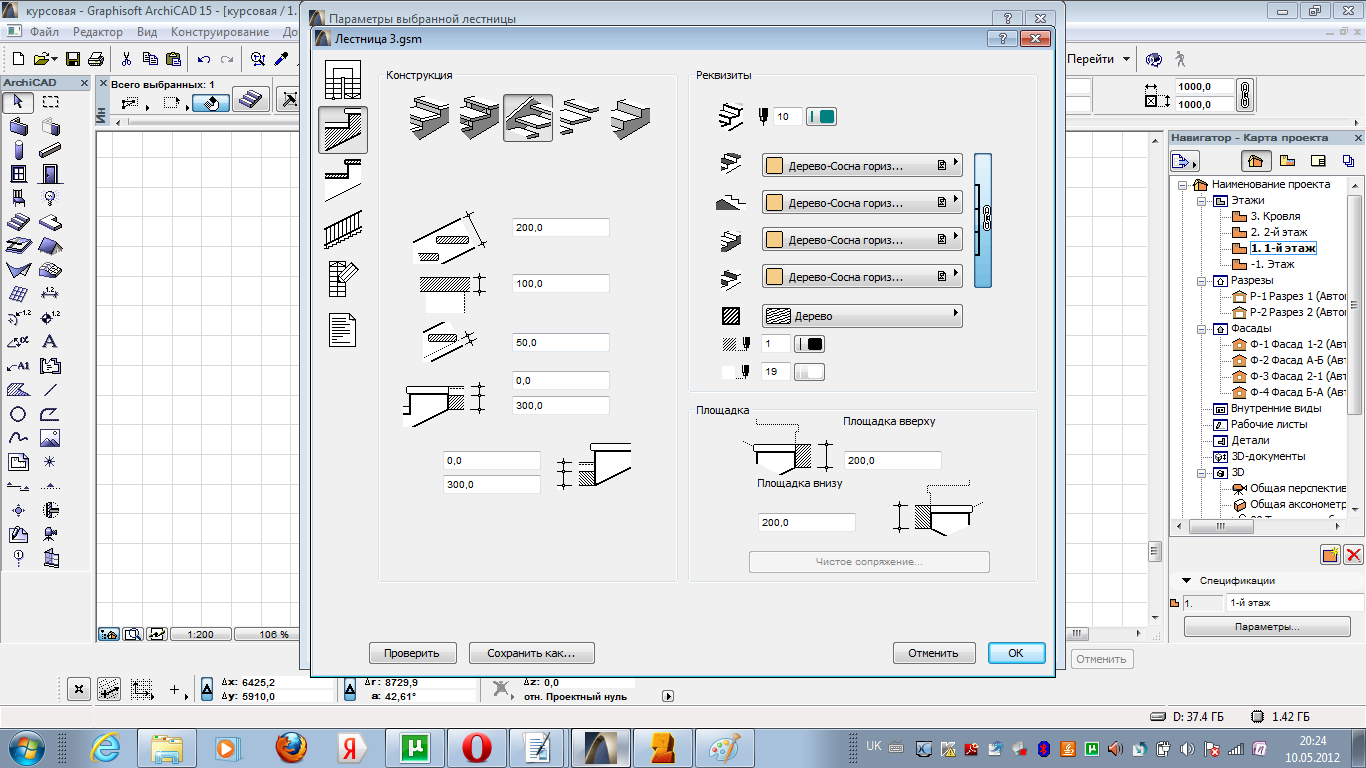Image resolution: width=1366 pixels, height=768 pixels.
Task: Switch Navigator to View Map tab
Action: tap(1287, 160)
